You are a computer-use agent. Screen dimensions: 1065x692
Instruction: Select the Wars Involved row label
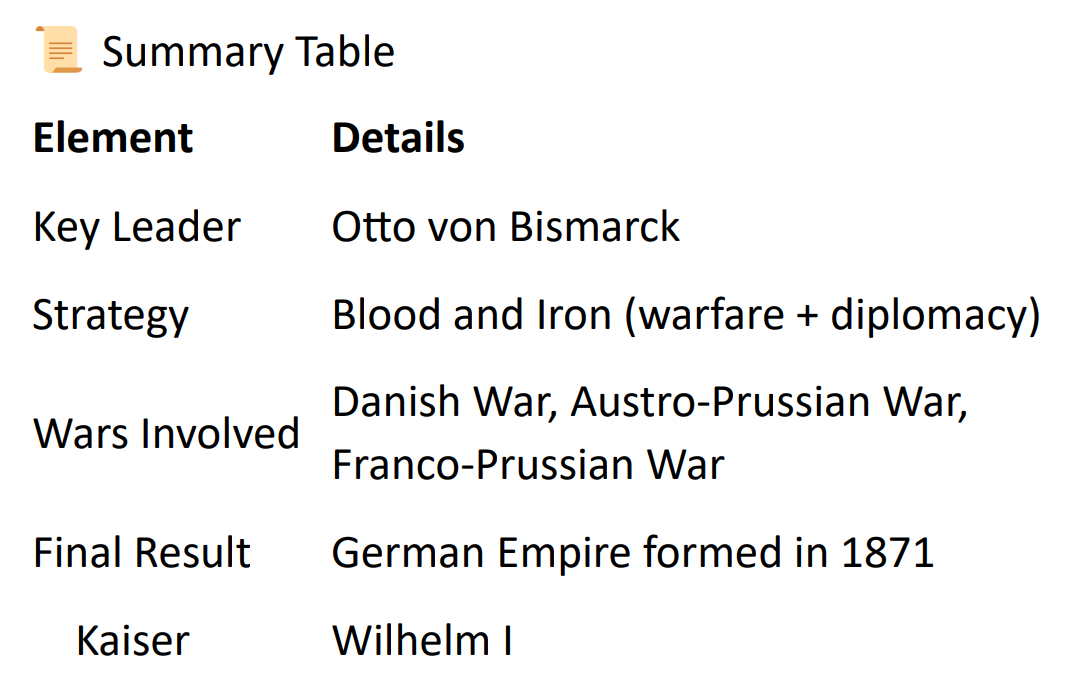coord(166,434)
